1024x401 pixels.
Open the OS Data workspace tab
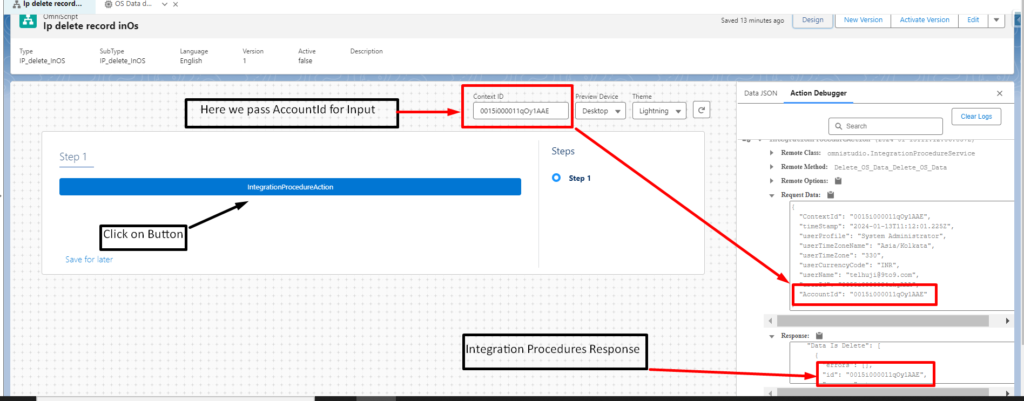point(135,4)
